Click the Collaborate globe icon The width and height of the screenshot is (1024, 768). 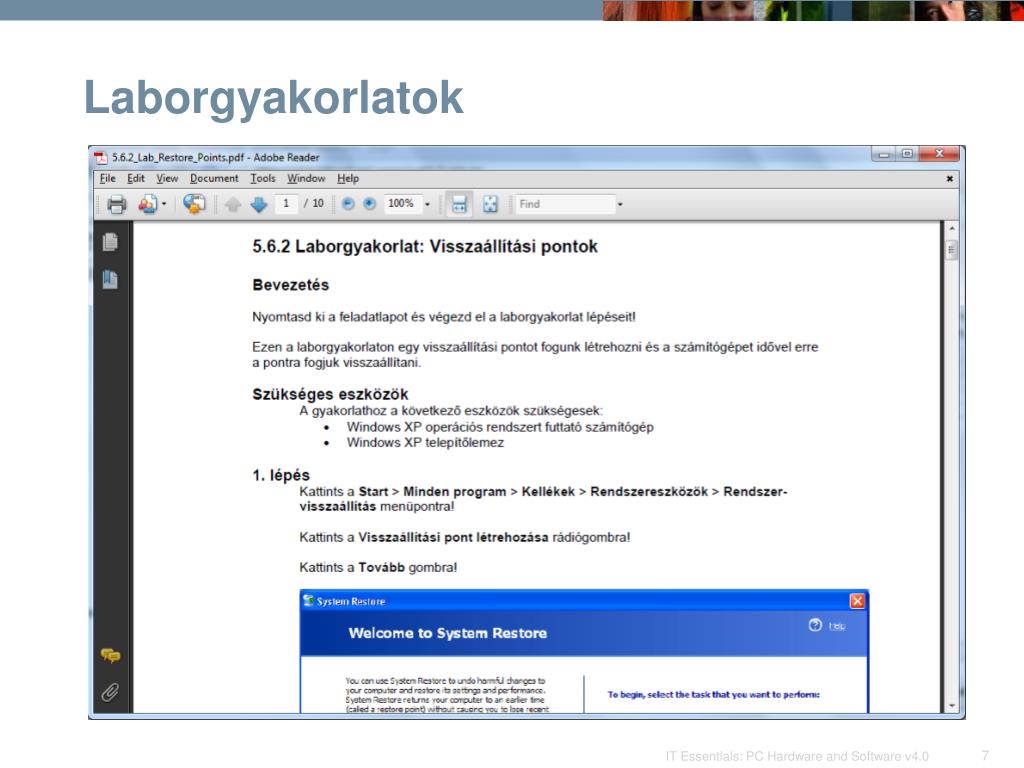tap(194, 204)
